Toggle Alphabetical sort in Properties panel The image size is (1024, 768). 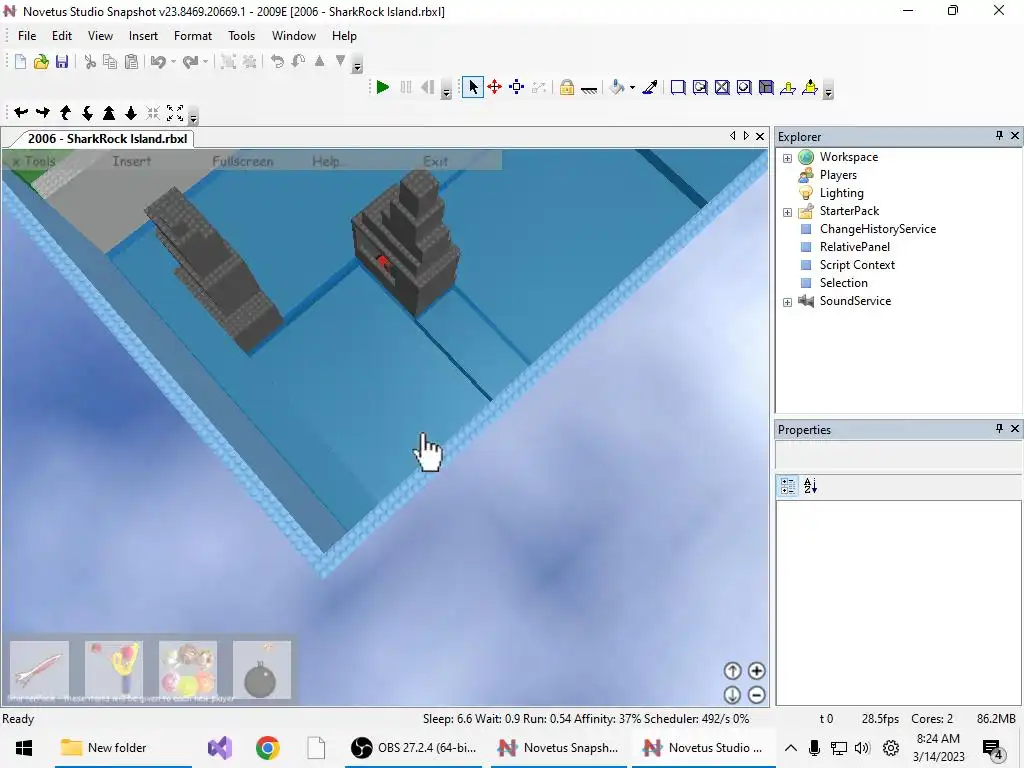coord(810,486)
